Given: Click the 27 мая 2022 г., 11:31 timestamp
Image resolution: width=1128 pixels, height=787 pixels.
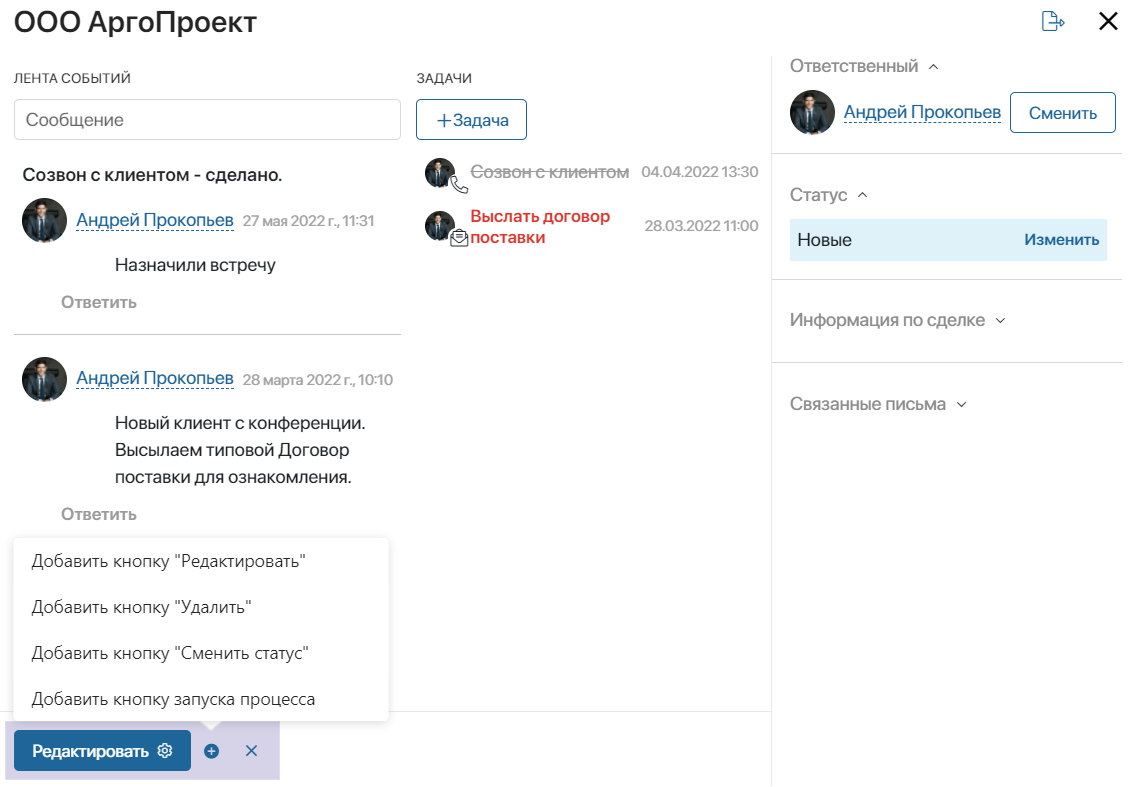Looking at the screenshot, I should [309, 221].
